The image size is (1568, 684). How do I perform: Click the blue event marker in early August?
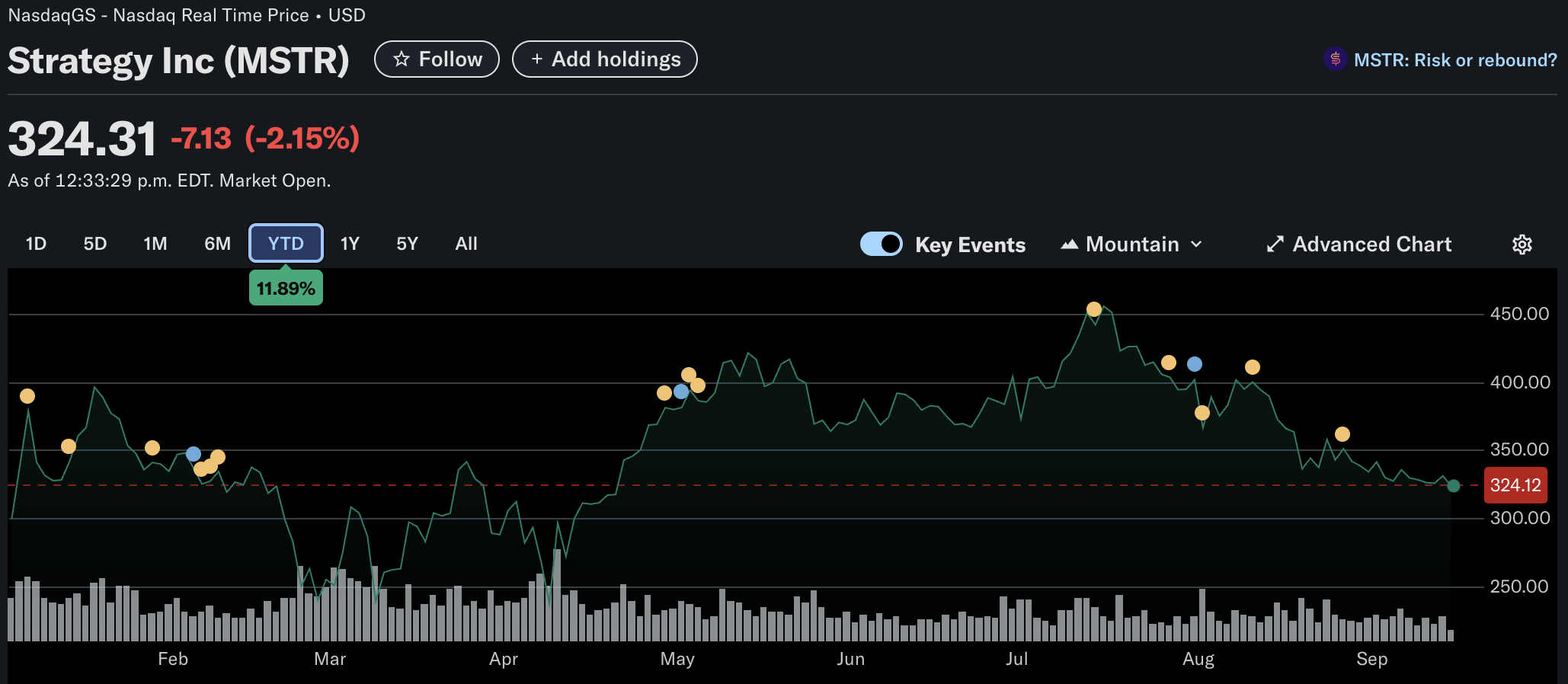pos(1195,364)
